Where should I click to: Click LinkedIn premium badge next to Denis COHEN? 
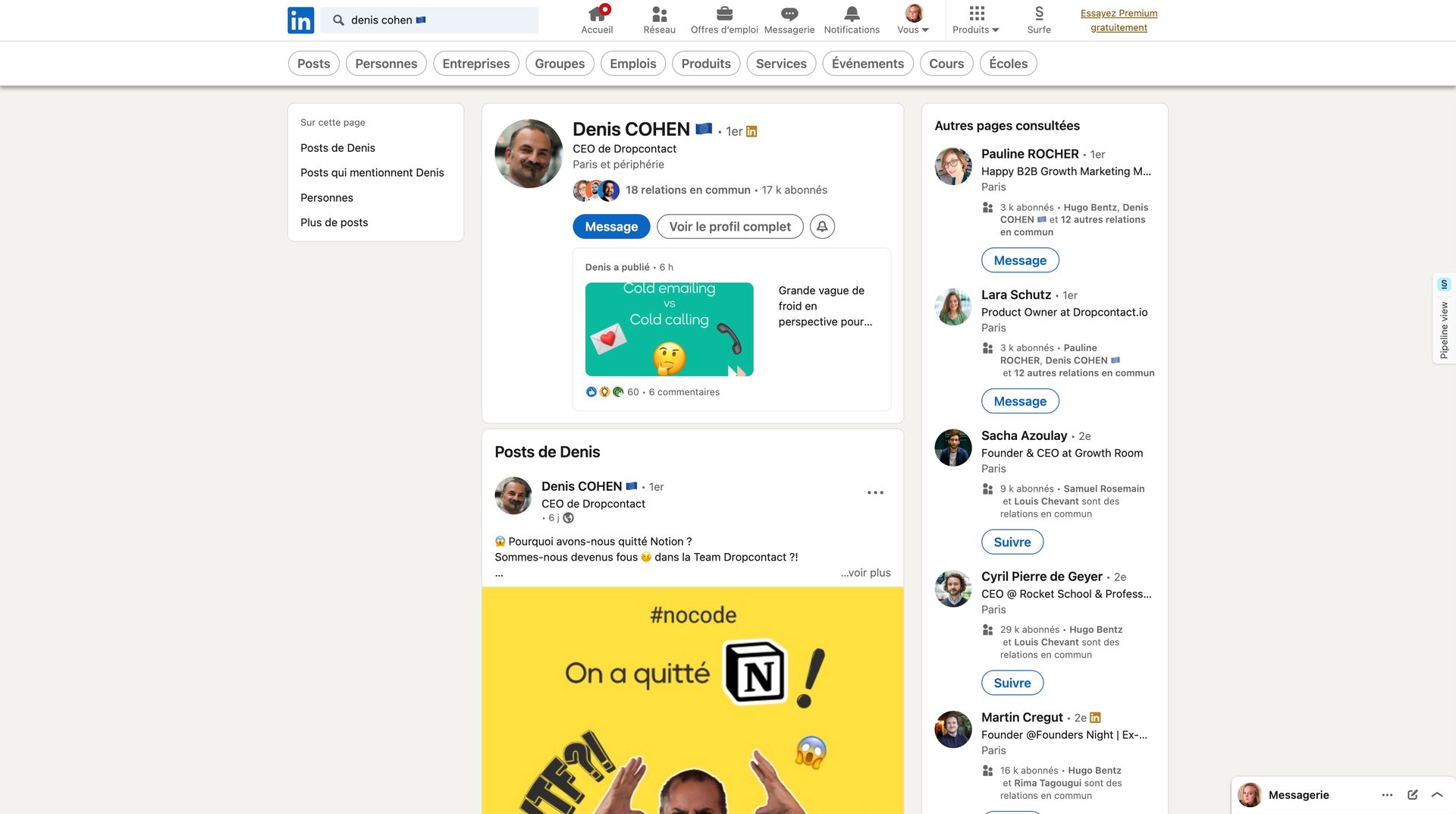point(752,131)
